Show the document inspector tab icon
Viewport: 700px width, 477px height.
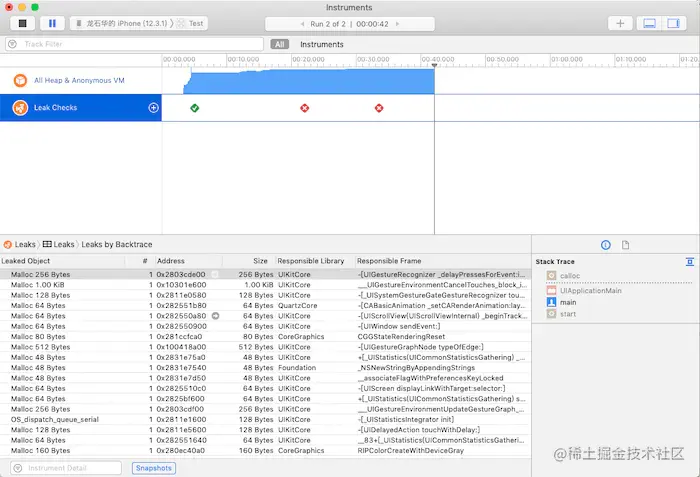[x=625, y=245]
